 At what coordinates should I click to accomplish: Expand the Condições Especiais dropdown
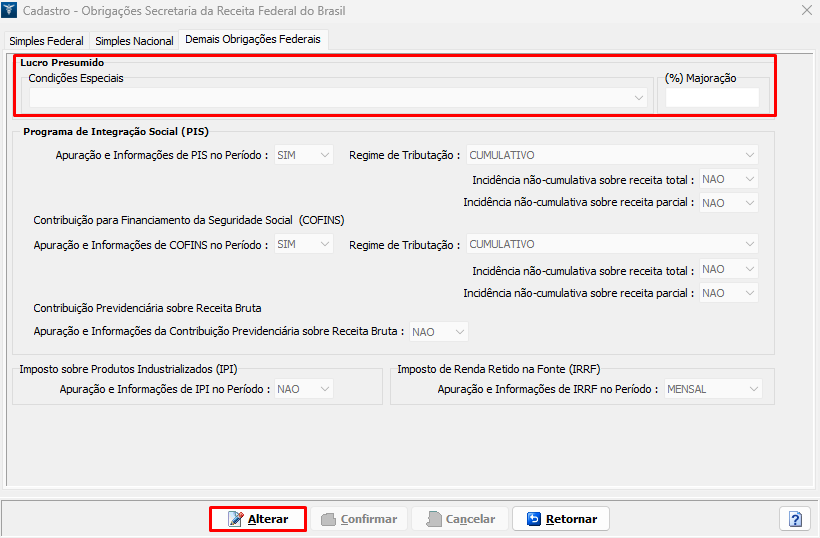coord(338,98)
